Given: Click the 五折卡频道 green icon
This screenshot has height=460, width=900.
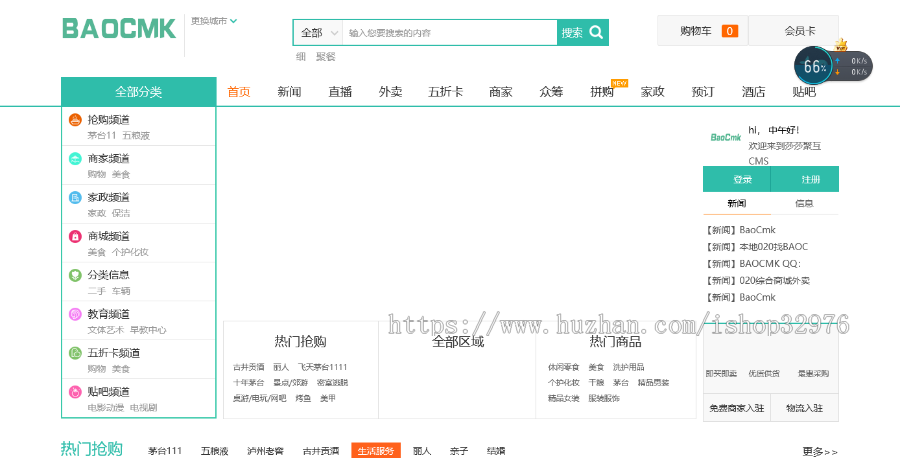Looking at the screenshot, I should click(75, 353).
